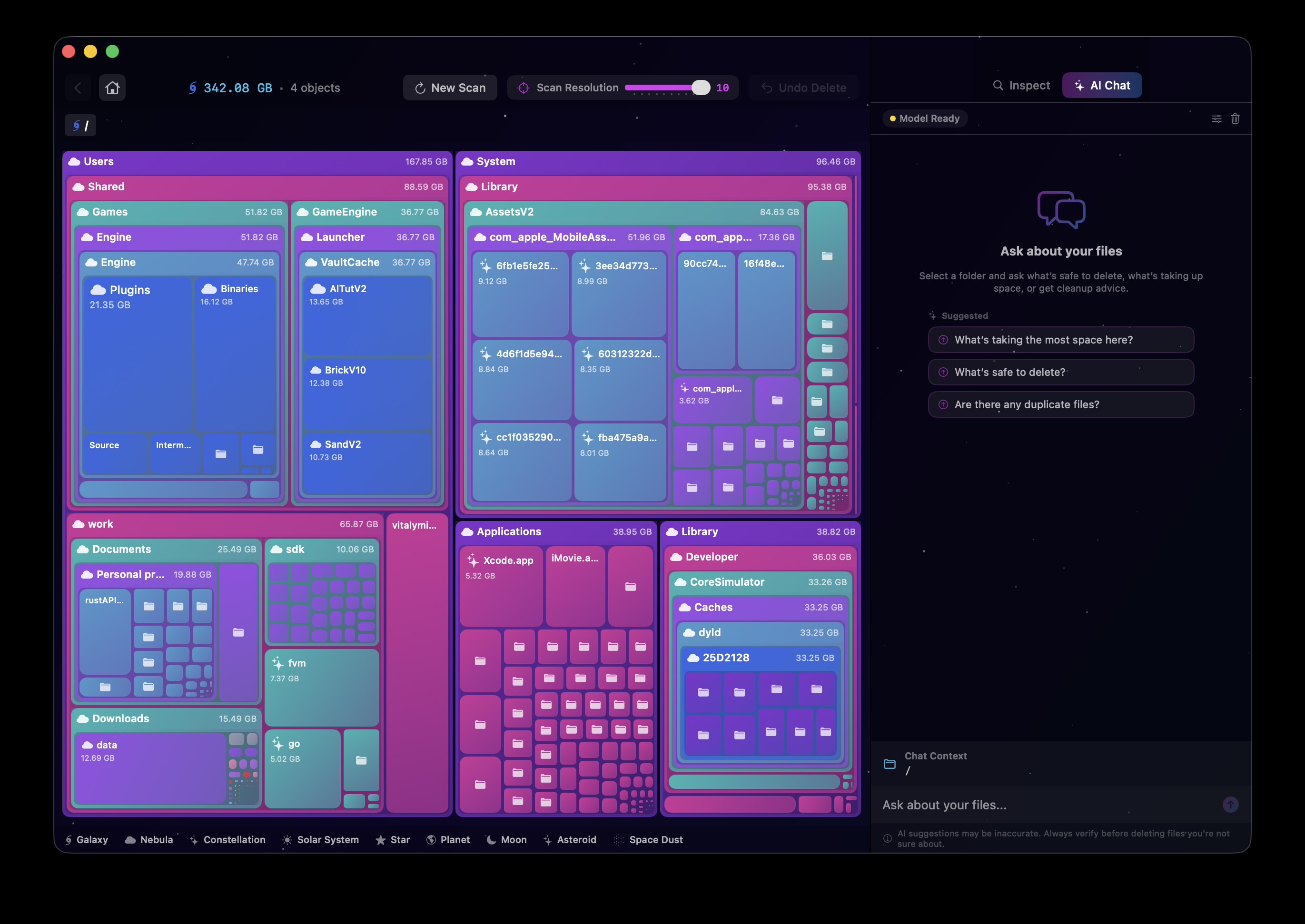Open chat settings via the sliders icon
The height and width of the screenshot is (924, 1305).
point(1217,118)
